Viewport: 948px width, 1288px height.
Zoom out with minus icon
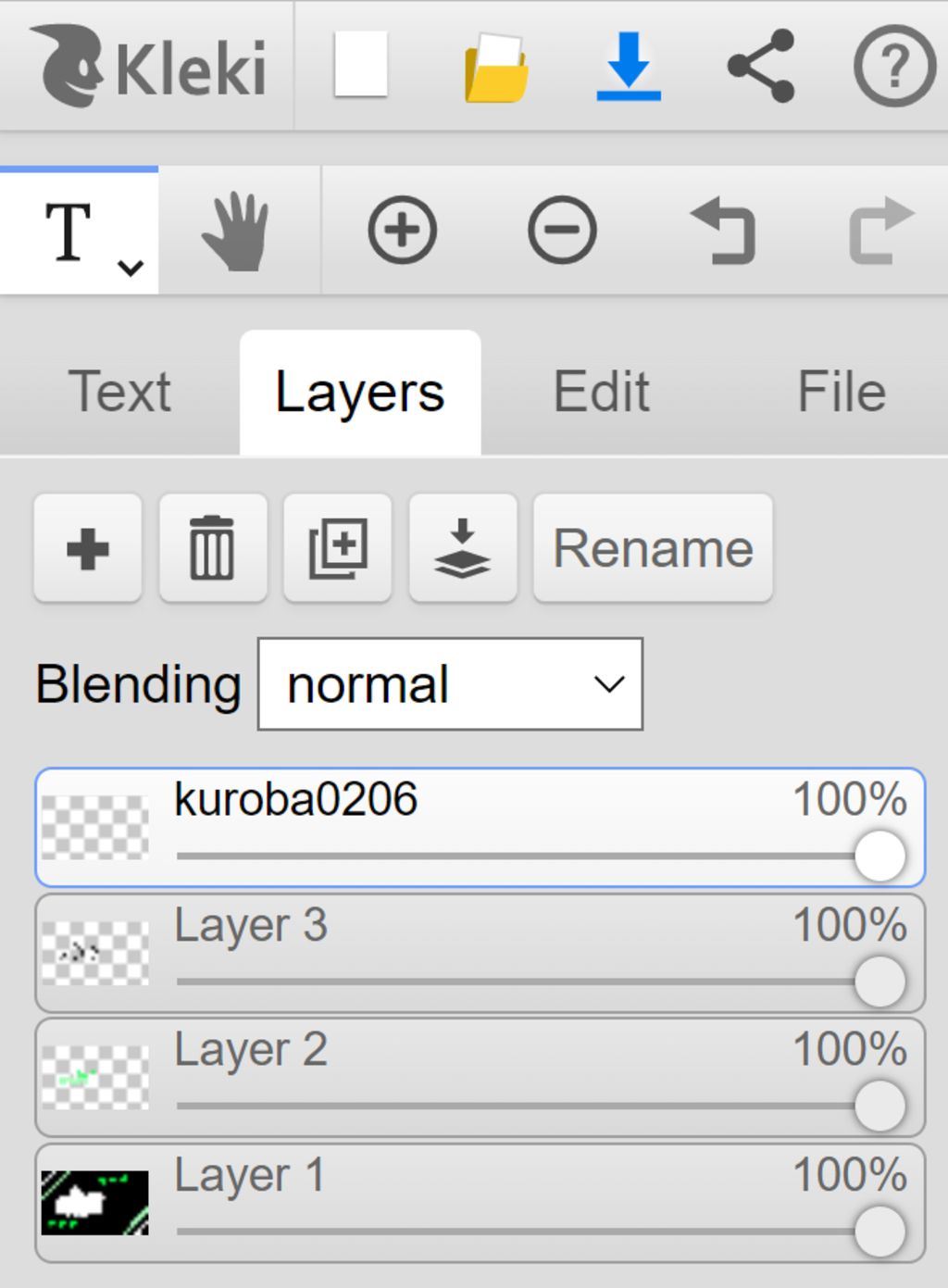click(x=562, y=230)
